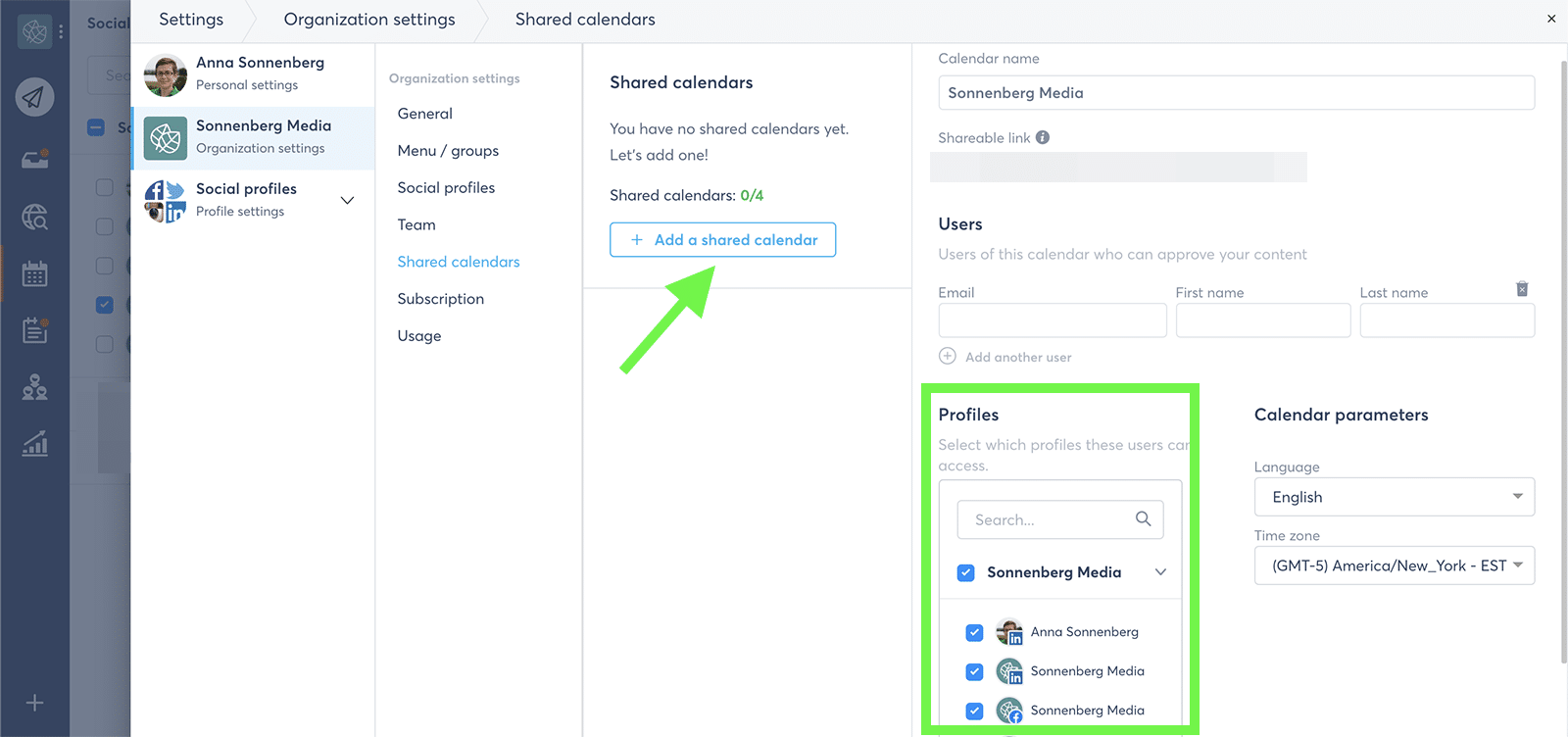Click the team members icon in sidebar
Image resolution: width=1568 pixels, height=737 pixels.
pos(35,388)
